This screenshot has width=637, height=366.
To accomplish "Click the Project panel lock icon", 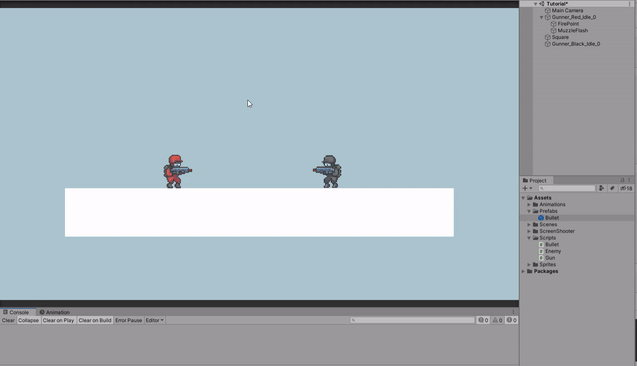I will point(622,180).
